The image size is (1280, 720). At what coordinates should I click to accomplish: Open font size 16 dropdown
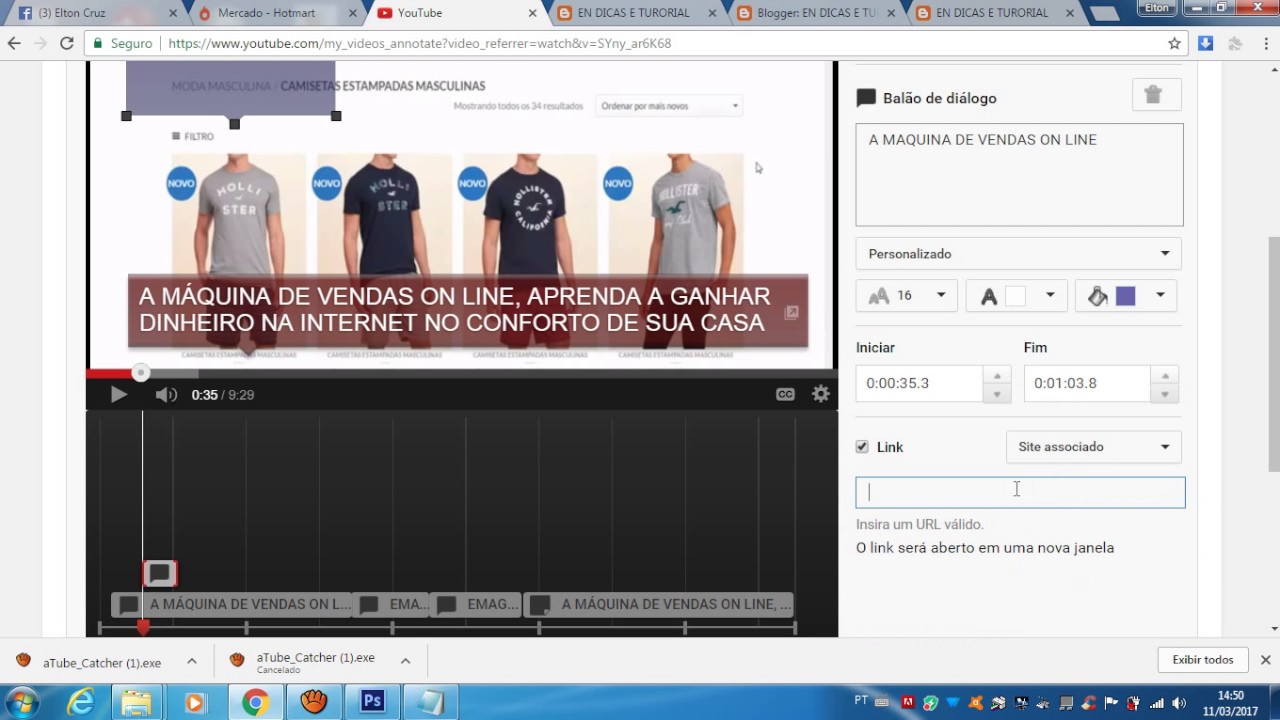coord(906,295)
